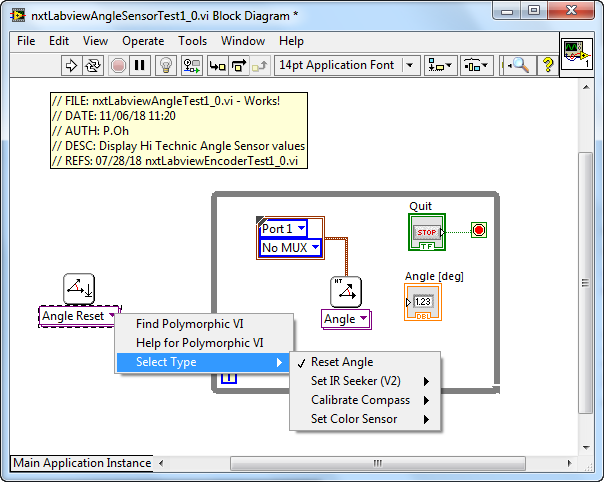Viewport: 604px width, 482px height.
Task: Click the Quit label text
Action: coord(420,206)
